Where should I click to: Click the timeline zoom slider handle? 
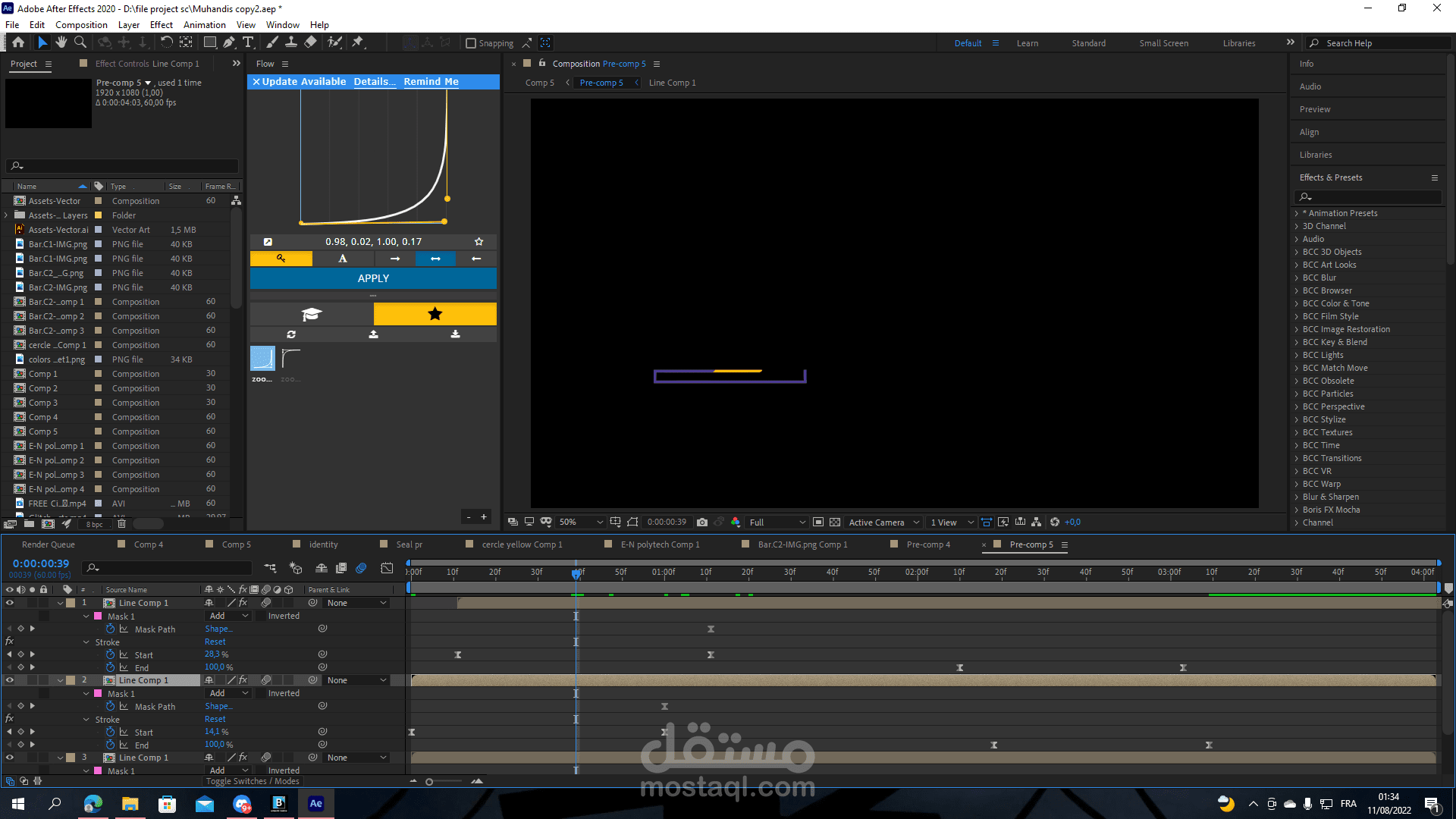[x=429, y=782]
